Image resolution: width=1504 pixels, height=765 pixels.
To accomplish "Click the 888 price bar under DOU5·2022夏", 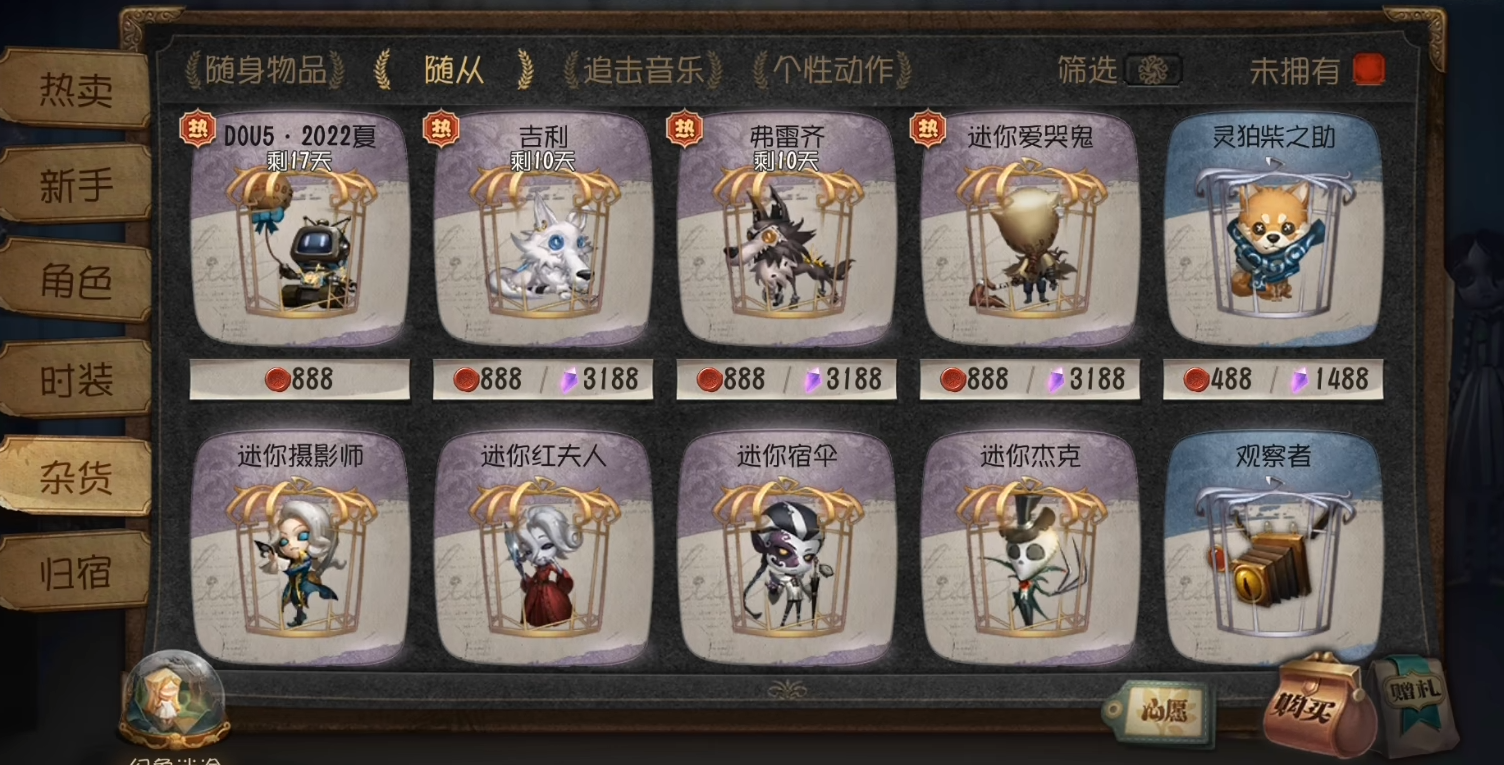I will click(299, 379).
